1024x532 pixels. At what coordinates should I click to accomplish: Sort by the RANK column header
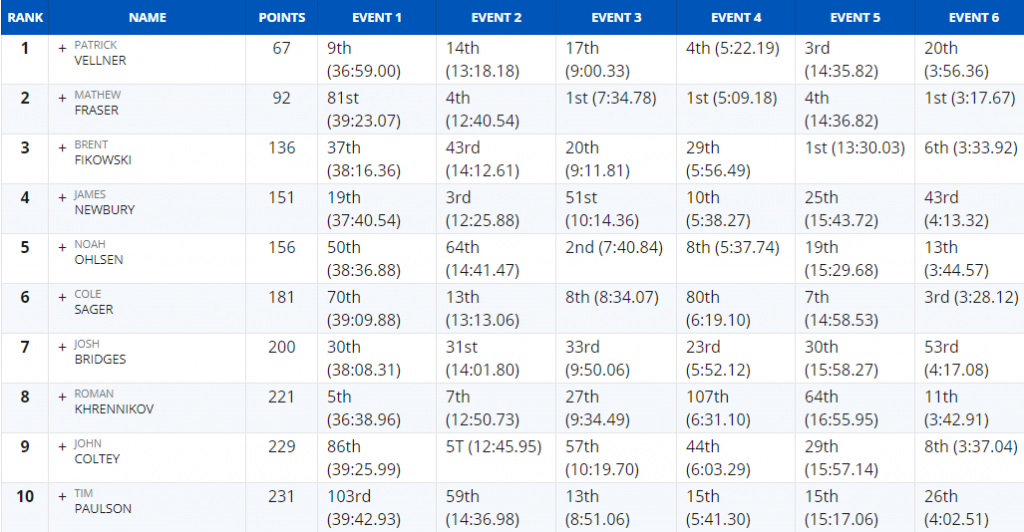pos(25,18)
